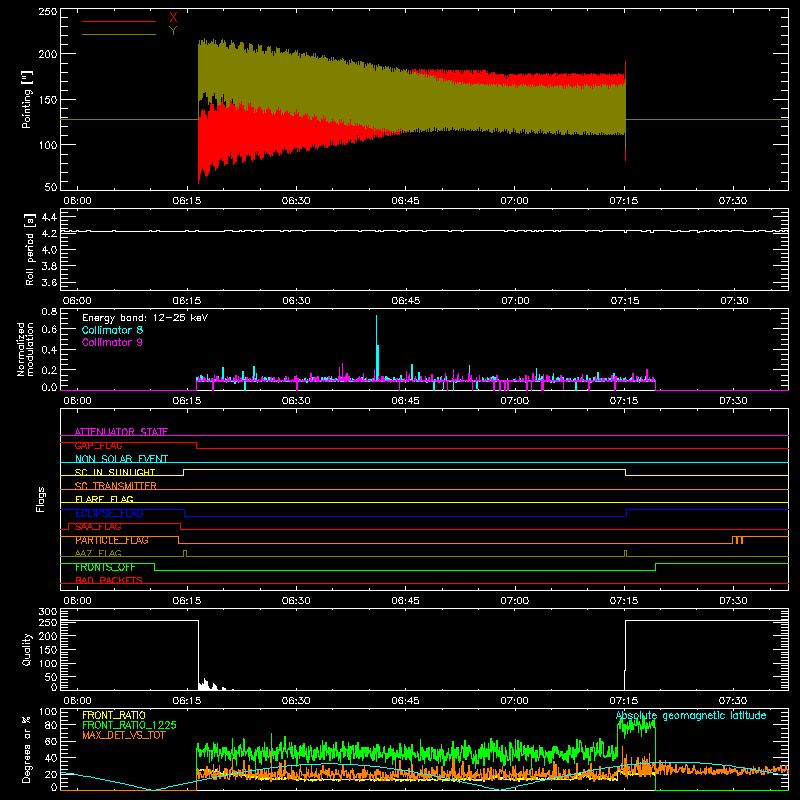Viewport: 800px width, 800px height.
Task: Click the ECLIPSE_FLAG label
Action: pos(109,513)
